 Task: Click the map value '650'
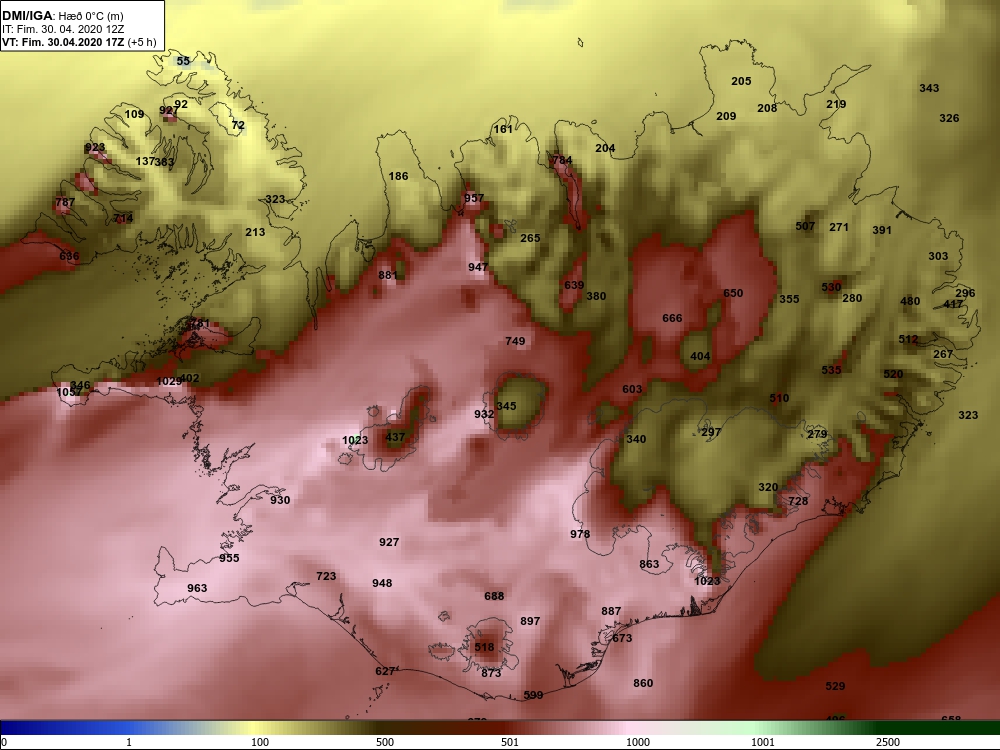coord(733,293)
